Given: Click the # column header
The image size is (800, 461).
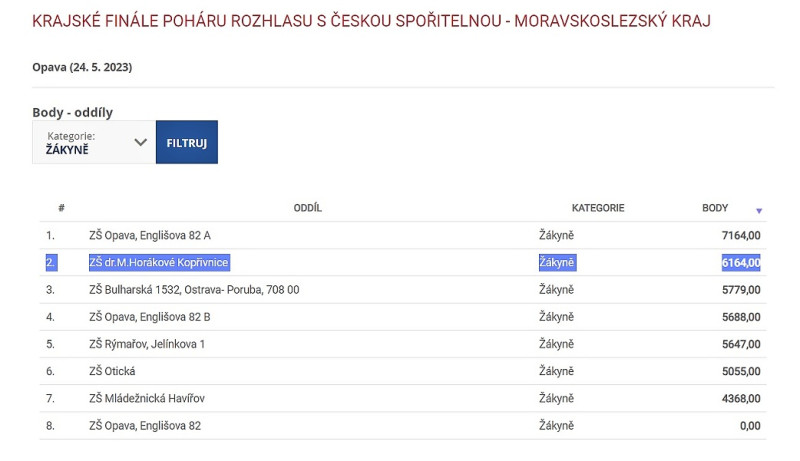Looking at the screenshot, I should [62, 208].
